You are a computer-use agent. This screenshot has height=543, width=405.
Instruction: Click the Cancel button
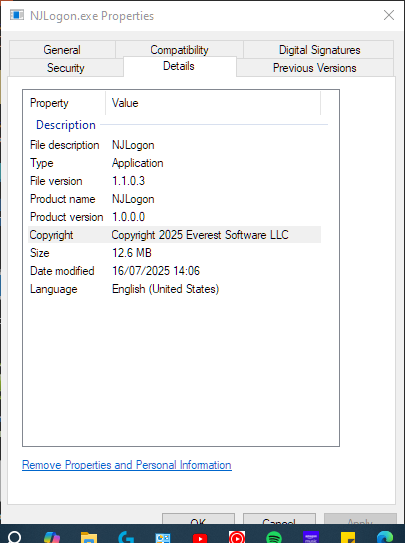(279, 519)
